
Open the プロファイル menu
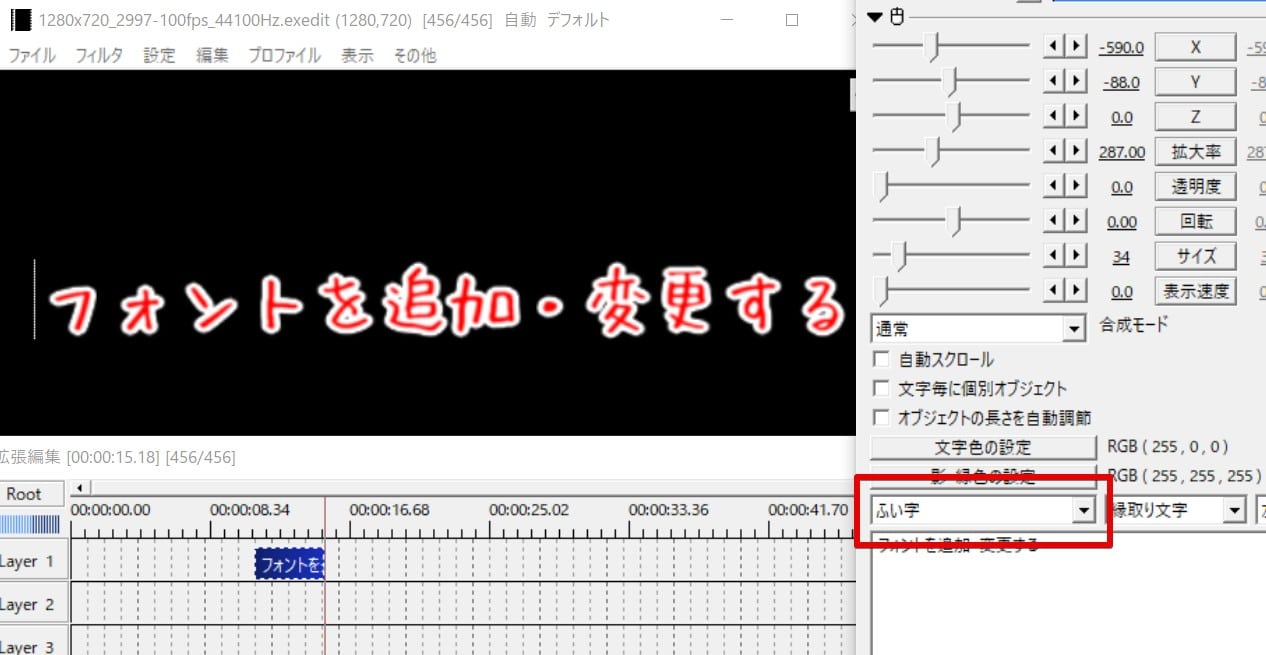pos(285,56)
